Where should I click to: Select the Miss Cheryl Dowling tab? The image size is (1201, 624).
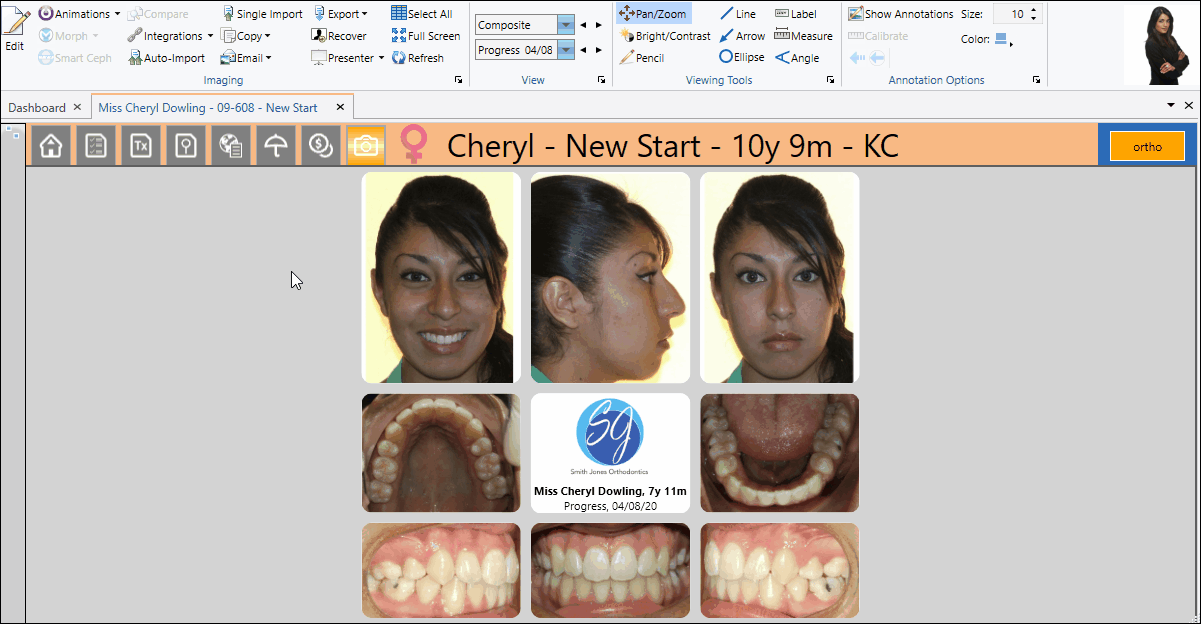[207, 107]
